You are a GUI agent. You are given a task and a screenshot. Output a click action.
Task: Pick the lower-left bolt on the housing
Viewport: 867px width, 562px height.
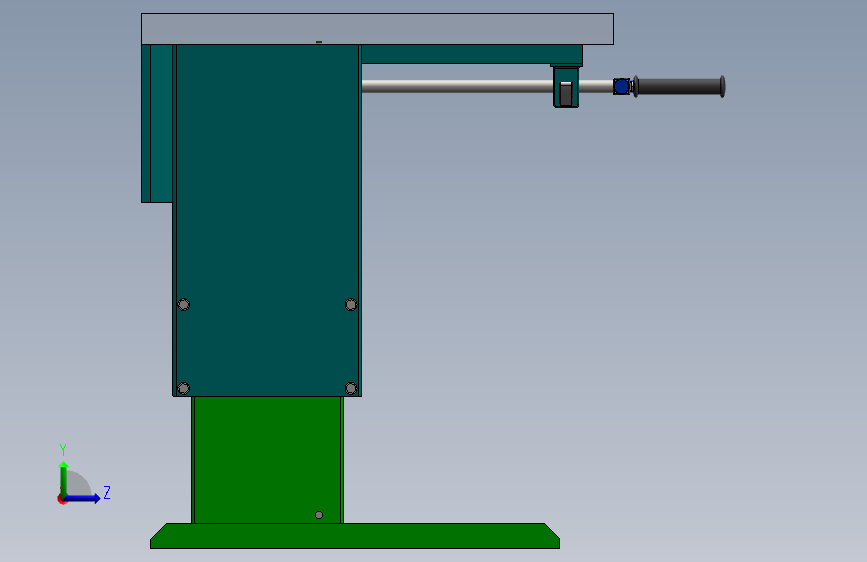(x=184, y=388)
